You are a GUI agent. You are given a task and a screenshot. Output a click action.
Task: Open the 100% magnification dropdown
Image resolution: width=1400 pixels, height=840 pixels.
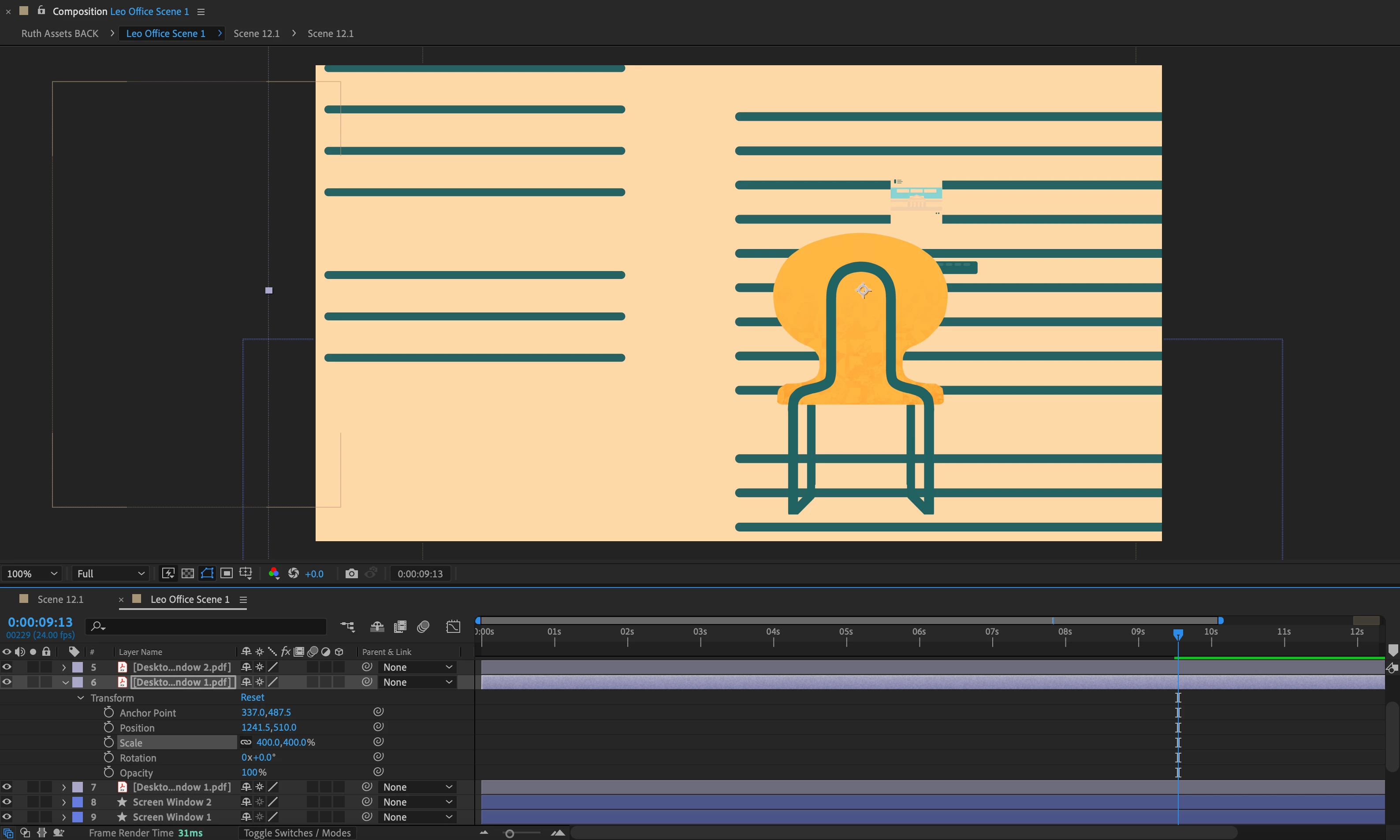pos(32,573)
